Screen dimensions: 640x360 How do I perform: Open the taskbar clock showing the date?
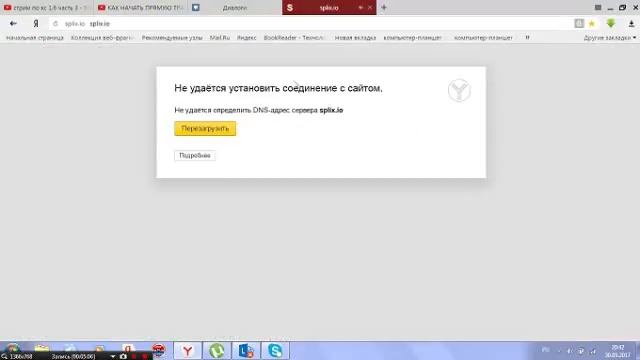[618, 351]
